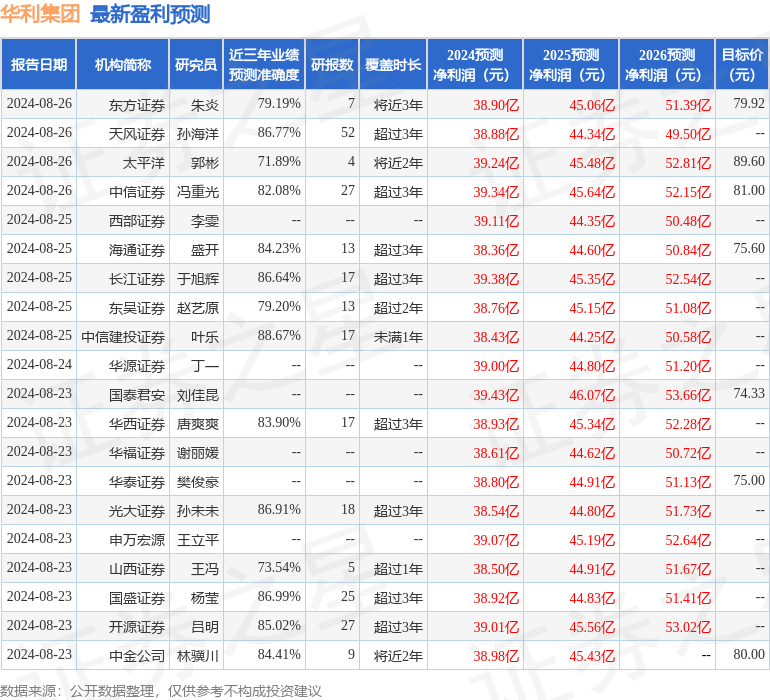Click target price 75.60
Screen dimensions: 770x700
749,249
